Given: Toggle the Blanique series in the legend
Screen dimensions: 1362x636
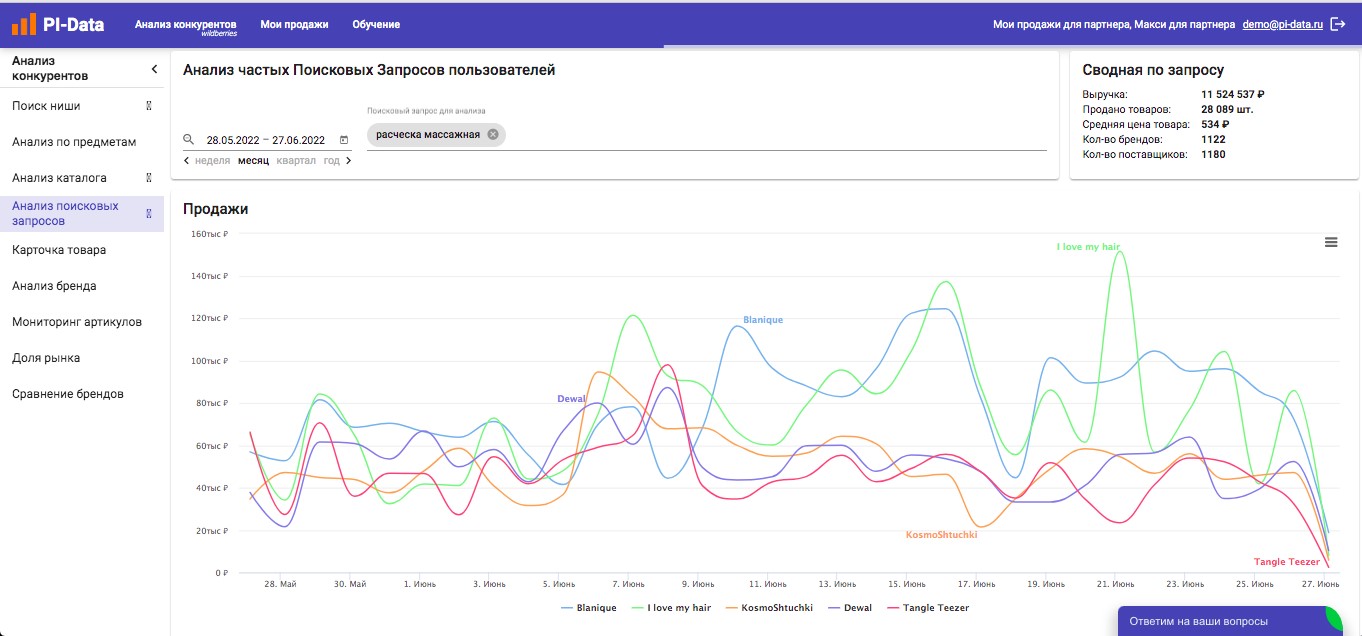Looking at the screenshot, I should tap(589, 607).
